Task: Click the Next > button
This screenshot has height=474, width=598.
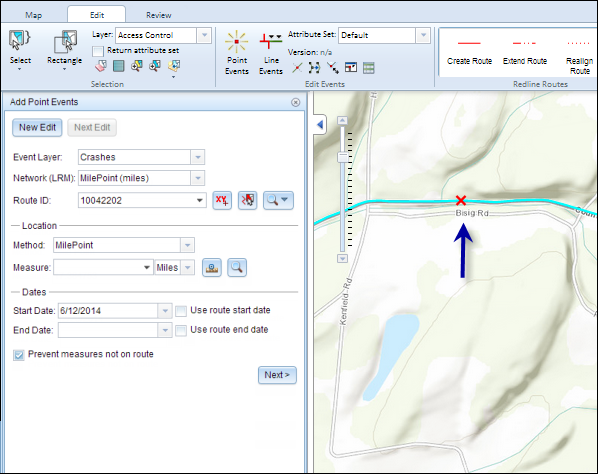Action: point(277,375)
